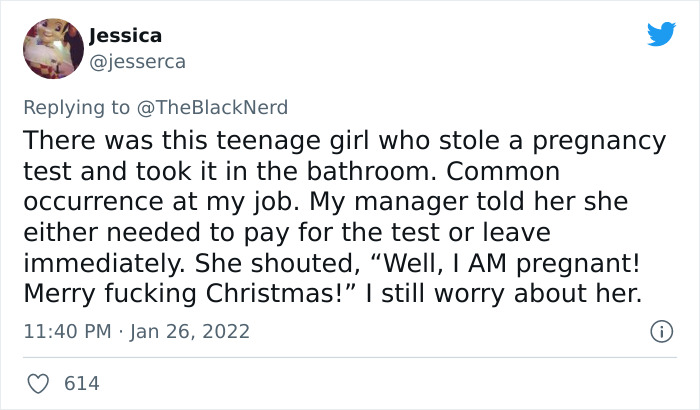Click the divider line below the timestamp
The height and width of the screenshot is (410, 700).
coord(350,356)
